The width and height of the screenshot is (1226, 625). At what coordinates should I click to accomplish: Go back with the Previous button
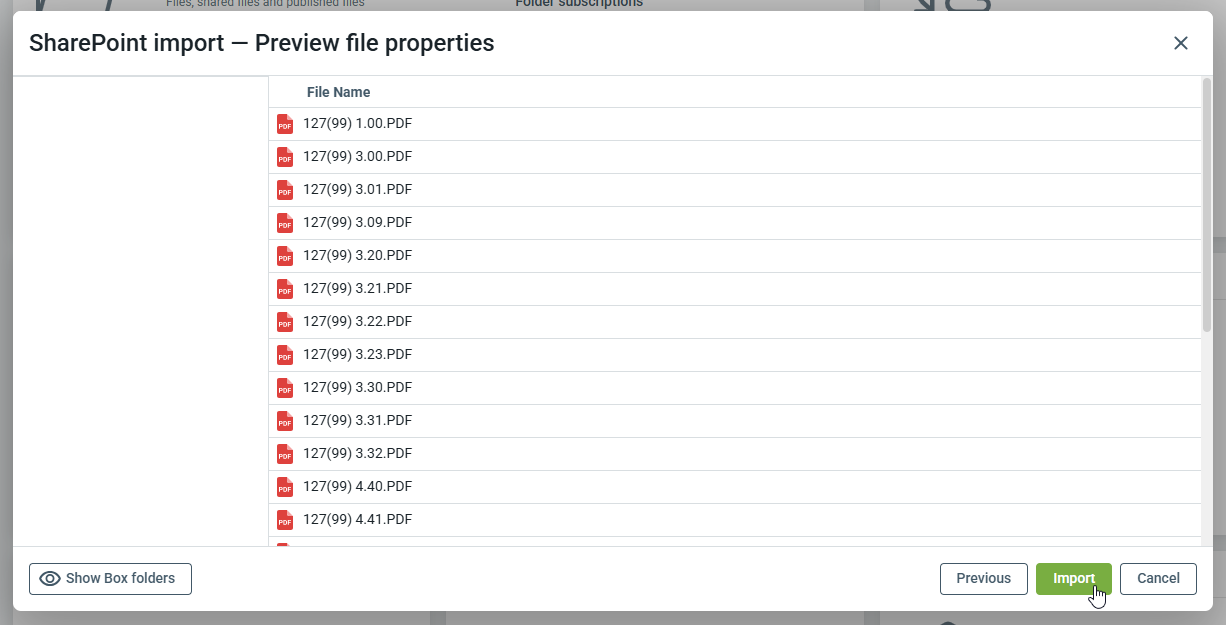983,579
